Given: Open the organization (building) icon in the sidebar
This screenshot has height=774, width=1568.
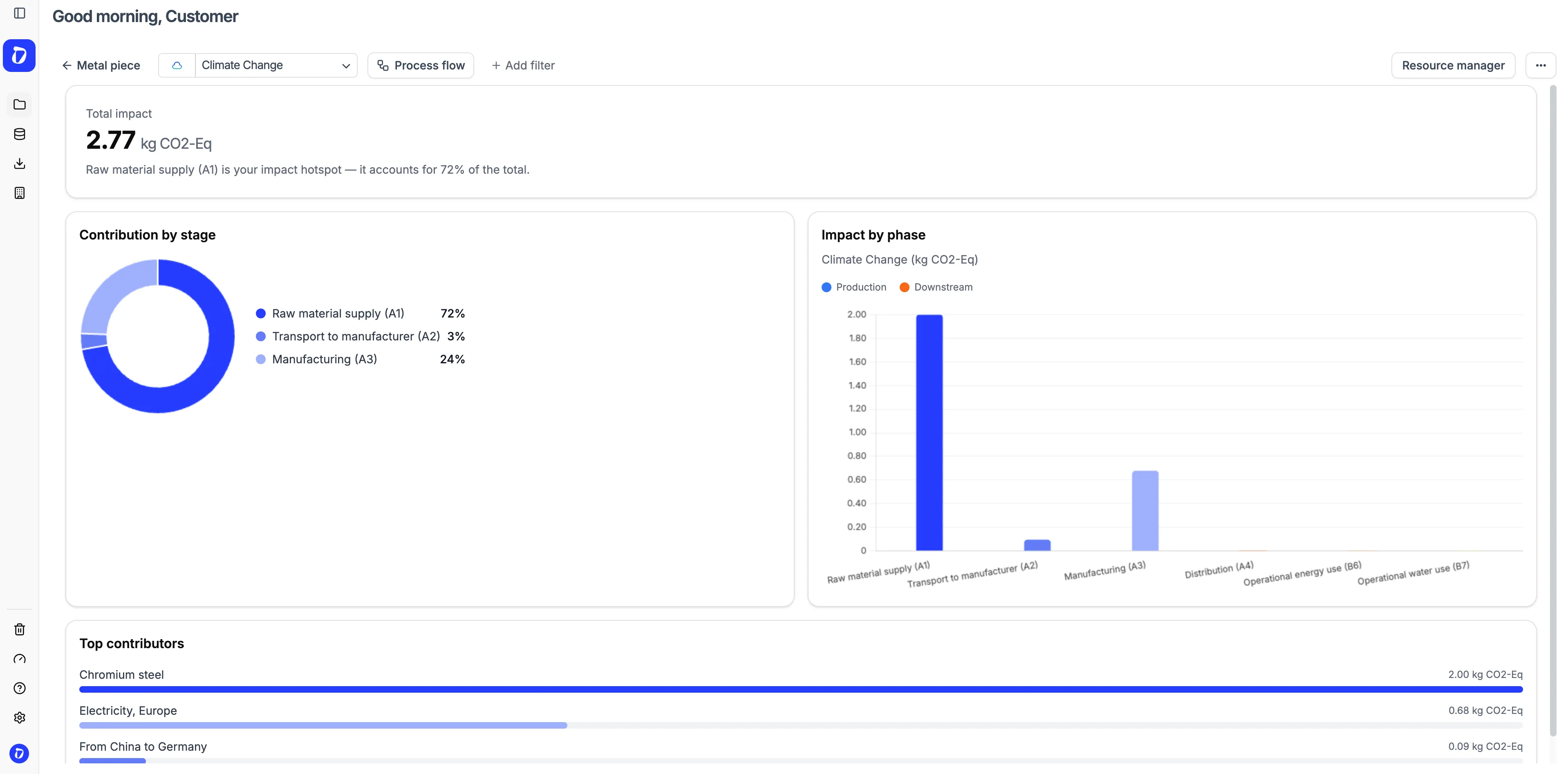Looking at the screenshot, I should (x=19, y=192).
